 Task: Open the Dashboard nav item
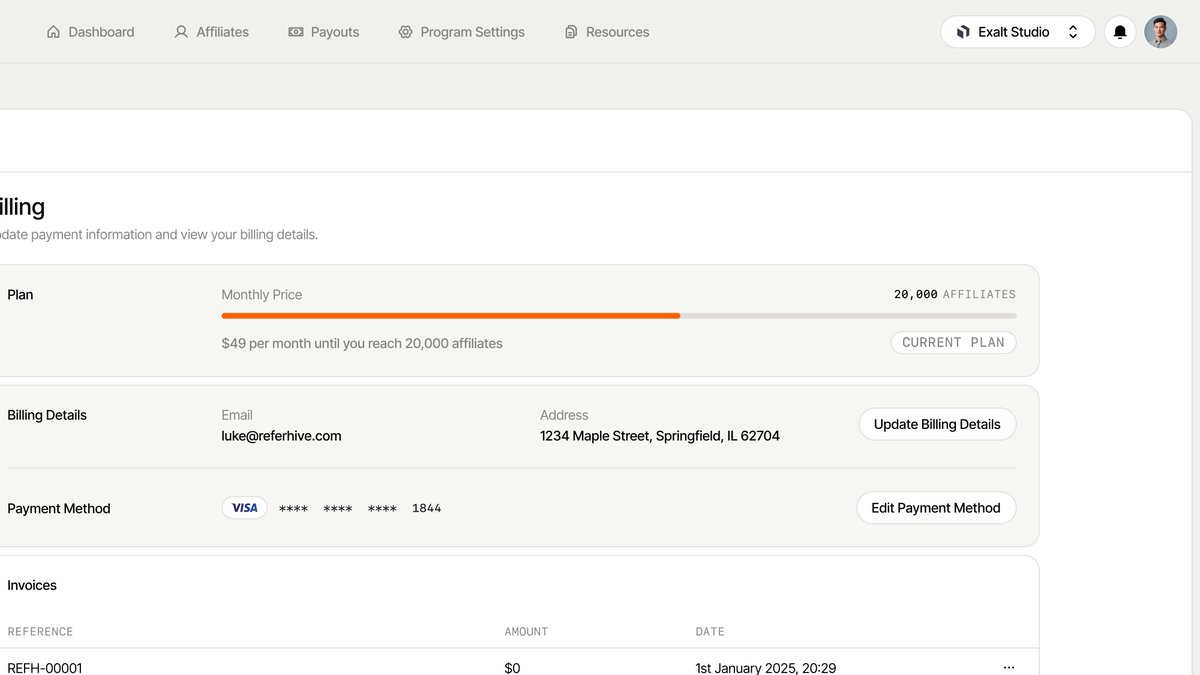[90, 32]
